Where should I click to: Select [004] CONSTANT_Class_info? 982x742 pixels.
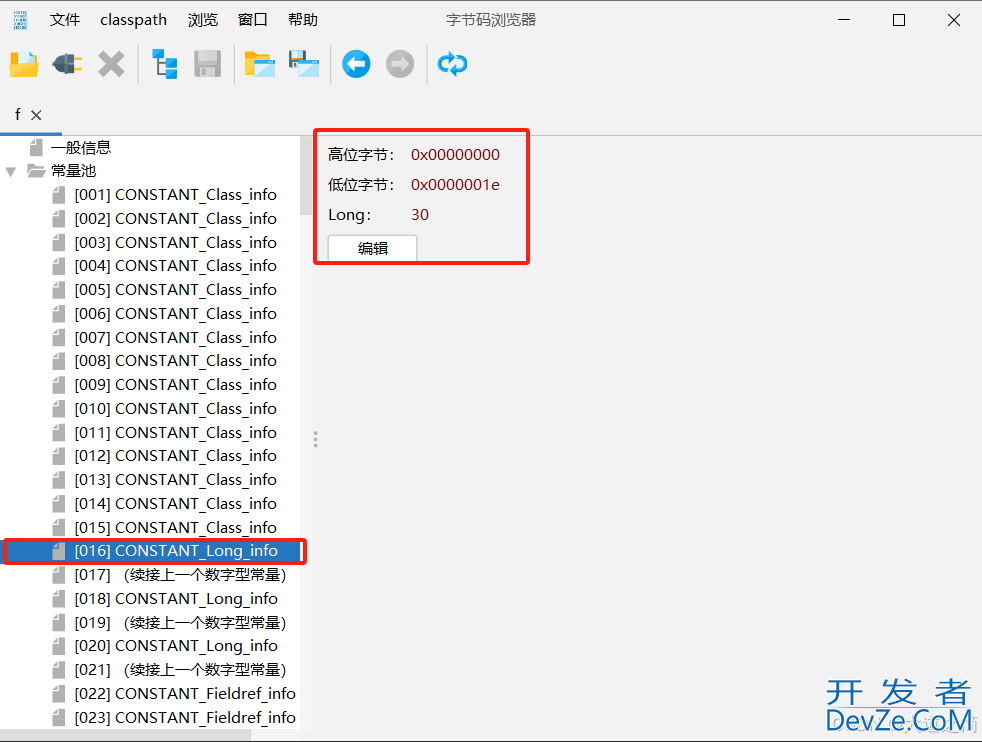tap(175, 265)
